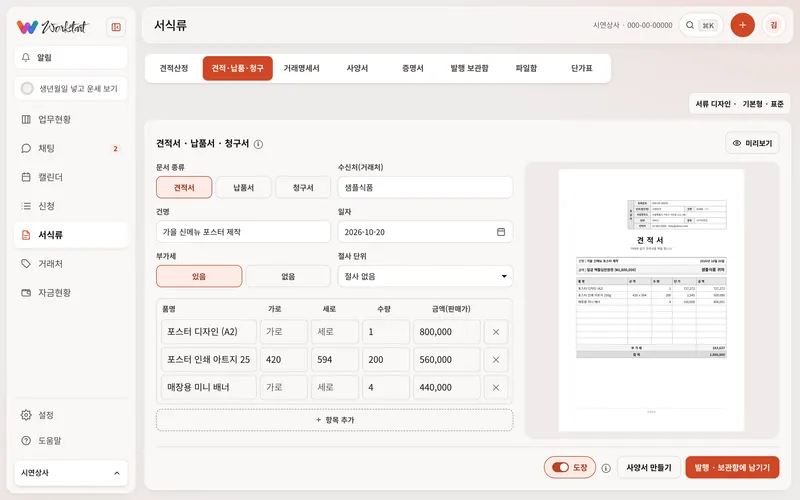Remove the 포스터 인쇄 아트지 row

tap(496, 360)
